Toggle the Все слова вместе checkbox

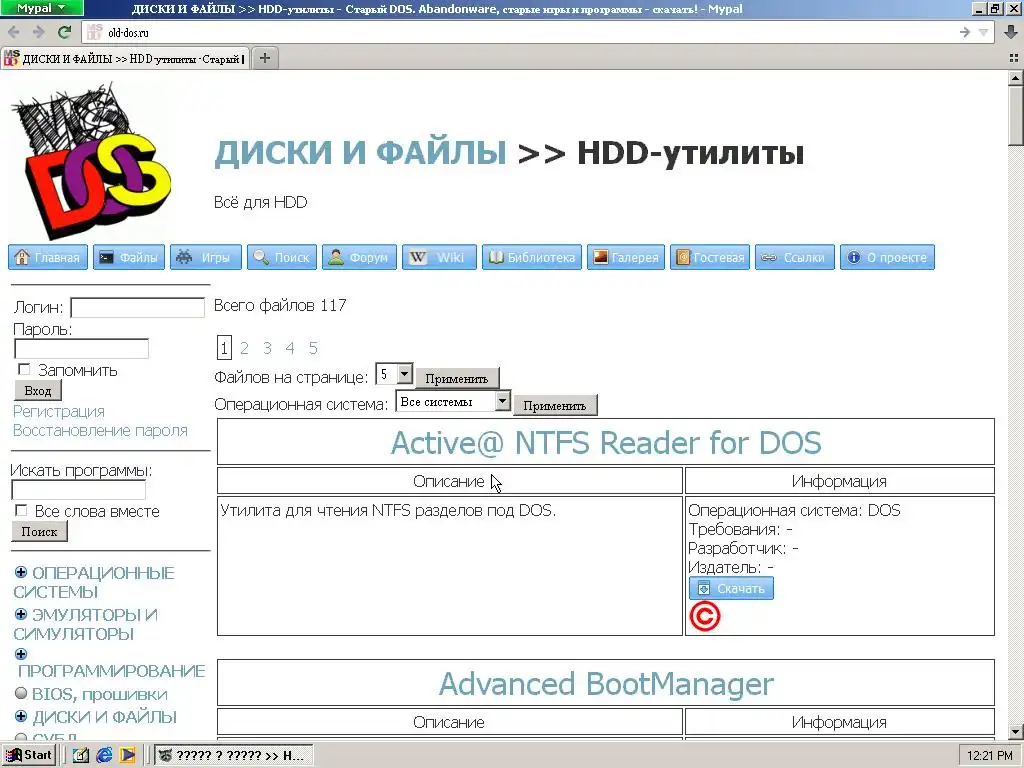point(21,511)
